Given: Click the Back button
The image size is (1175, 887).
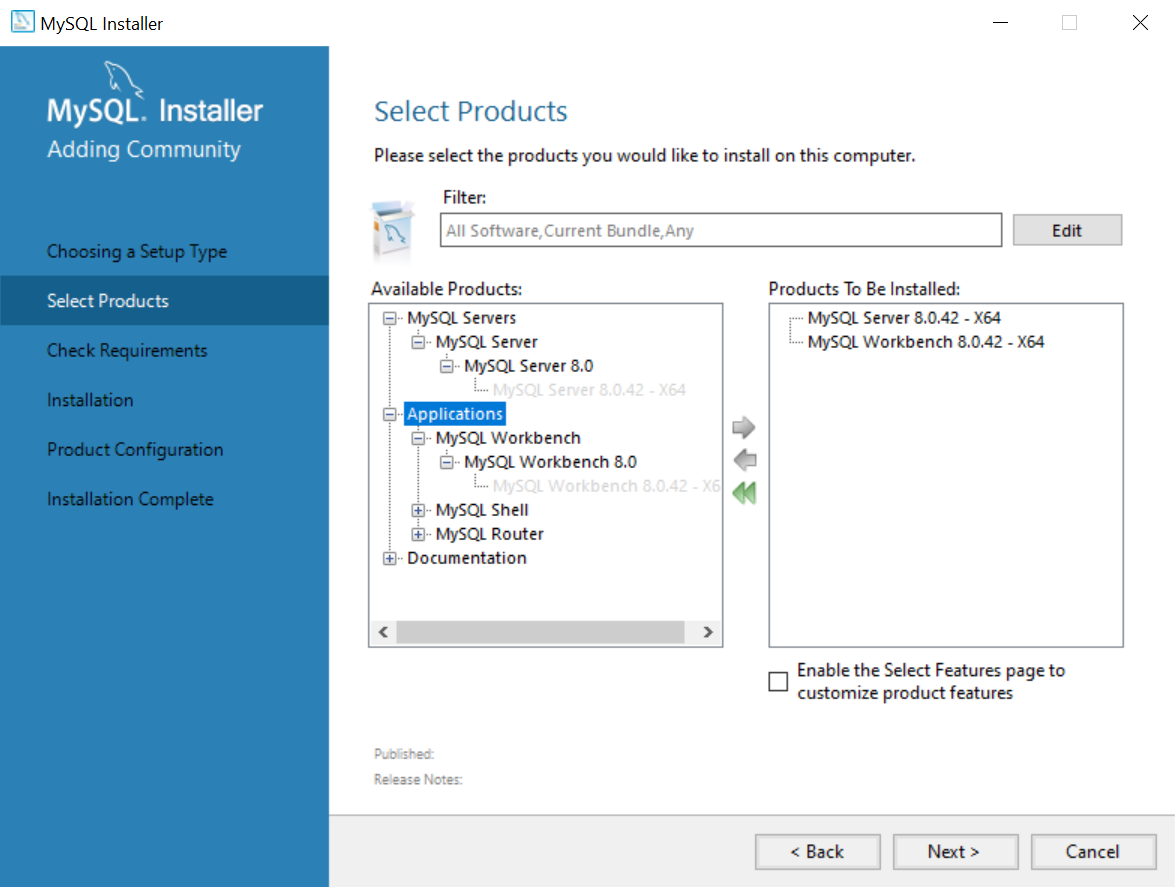Looking at the screenshot, I should [x=818, y=852].
